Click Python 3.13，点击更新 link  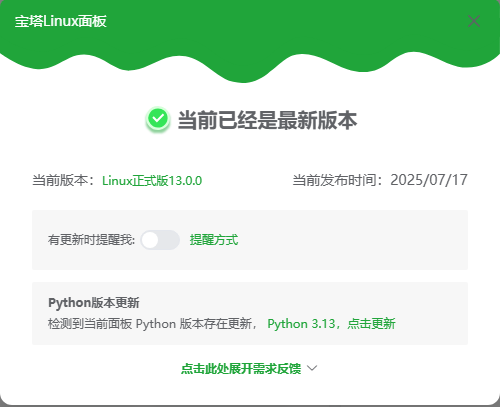(x=331, y=324)
